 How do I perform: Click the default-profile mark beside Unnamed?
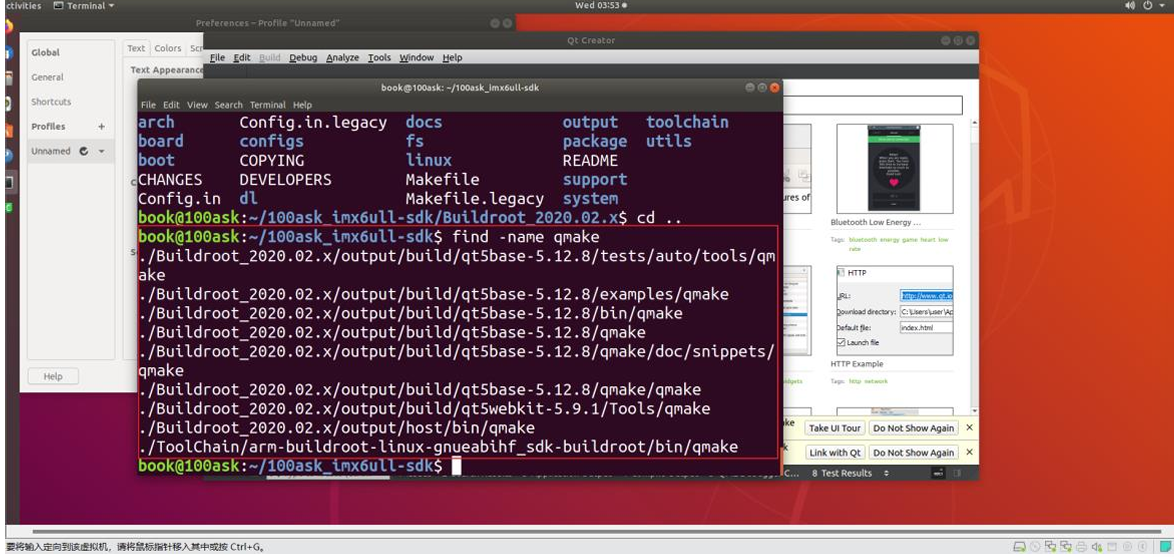[x=84, y=151]
